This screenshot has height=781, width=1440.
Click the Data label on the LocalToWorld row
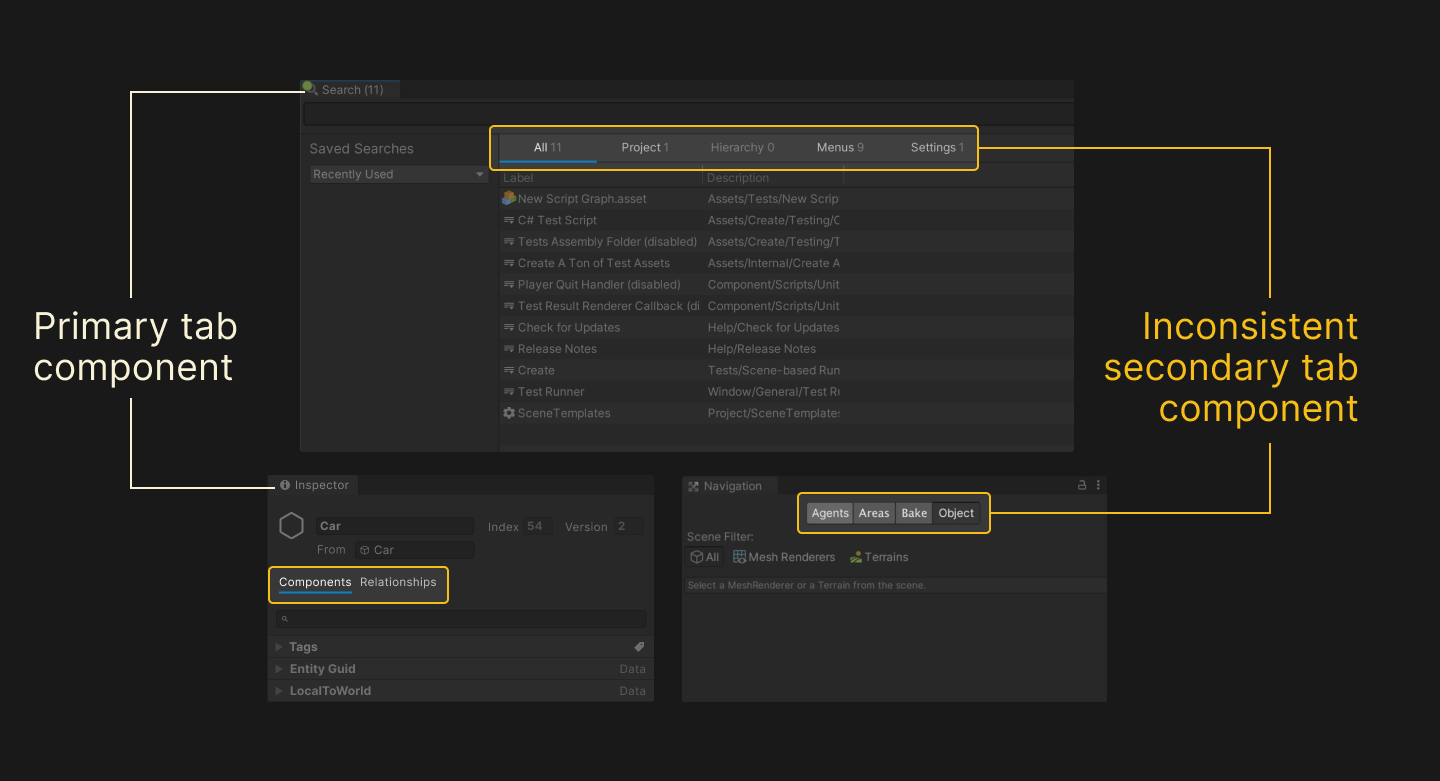tap(632, 691)
